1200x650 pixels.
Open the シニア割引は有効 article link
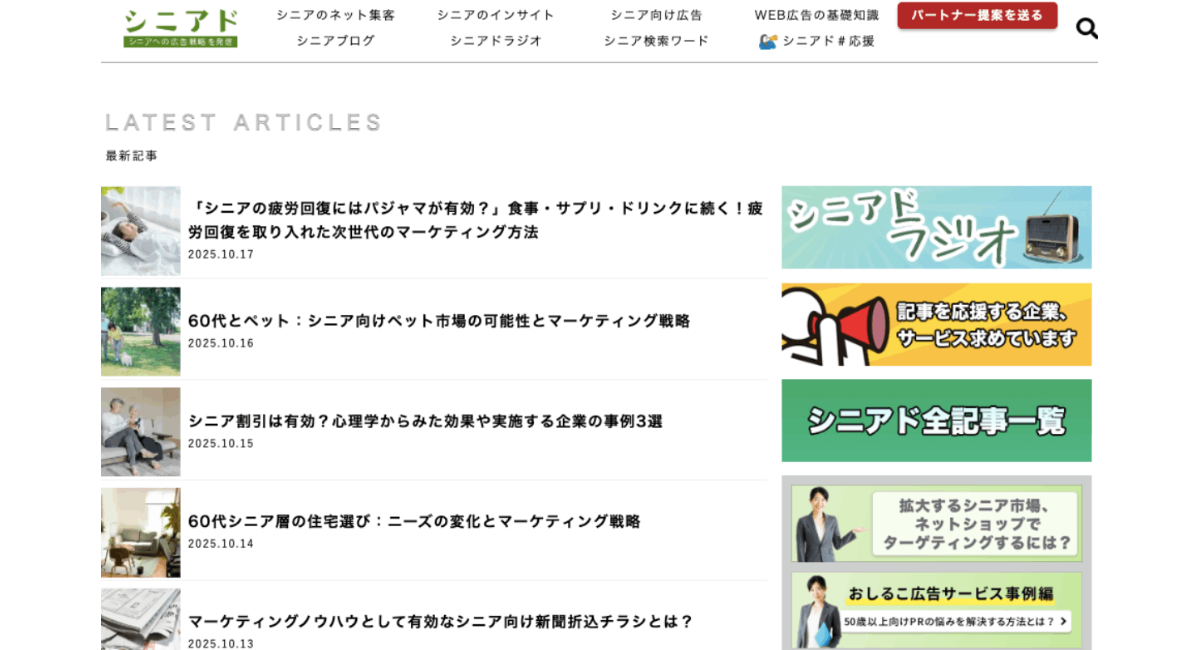[425, 422]
